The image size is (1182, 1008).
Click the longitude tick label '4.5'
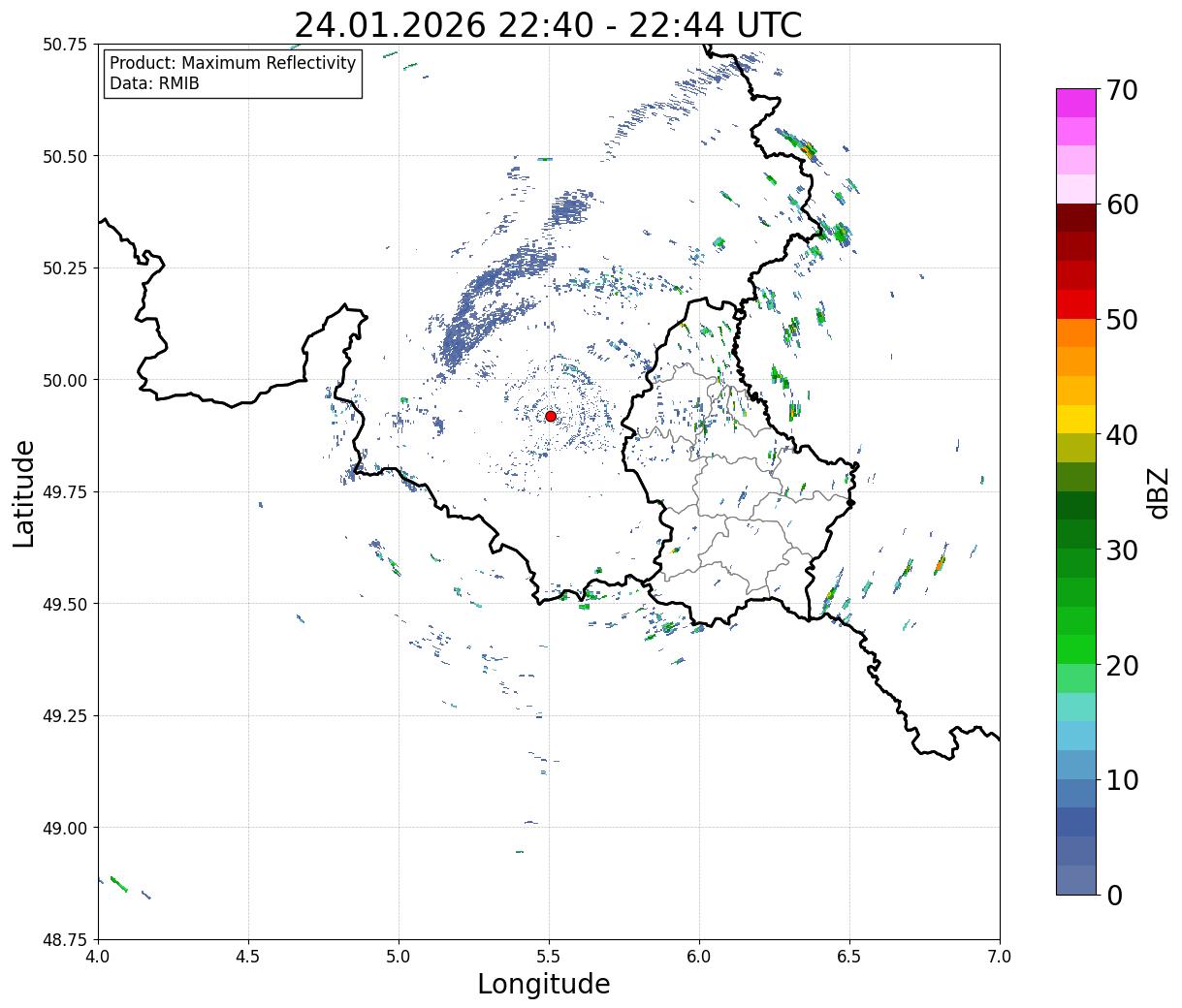[248, 956]
